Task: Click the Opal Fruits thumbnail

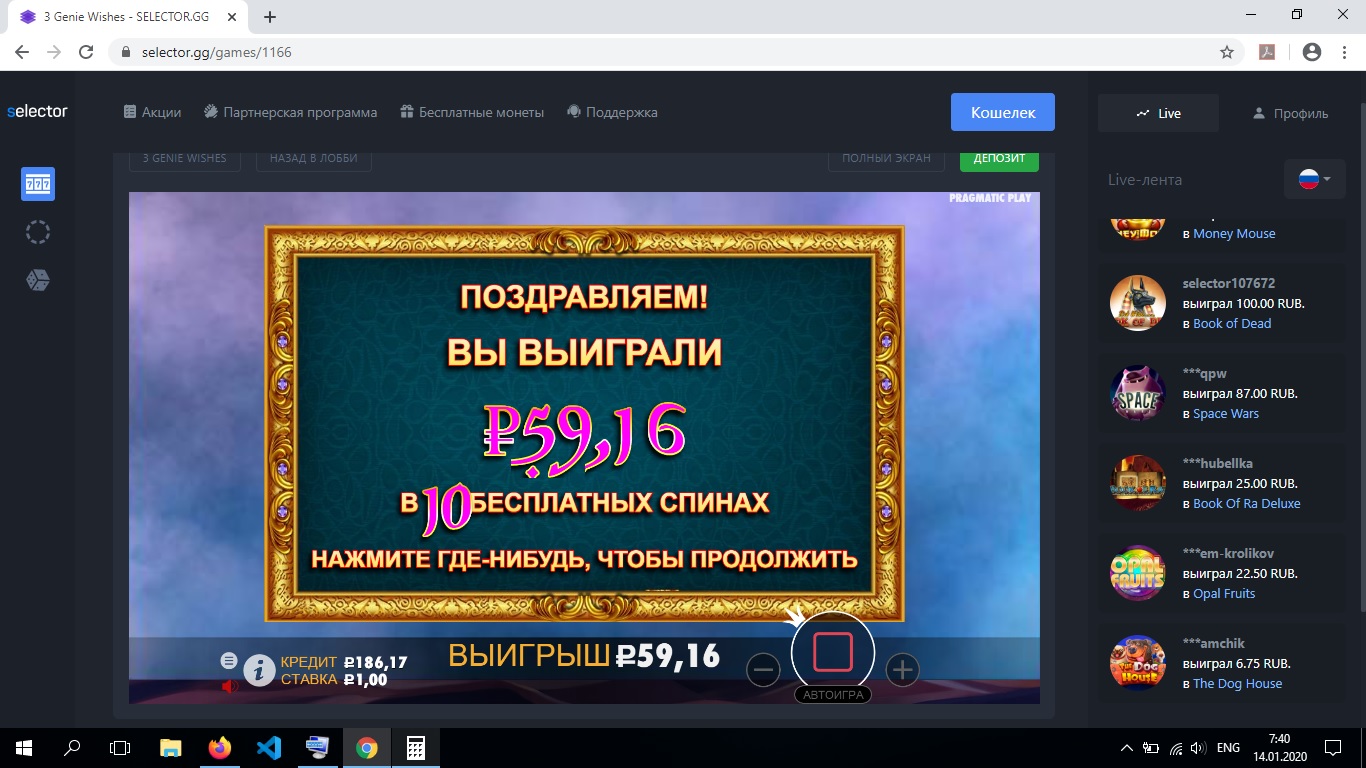Action: coord(1138,573)
